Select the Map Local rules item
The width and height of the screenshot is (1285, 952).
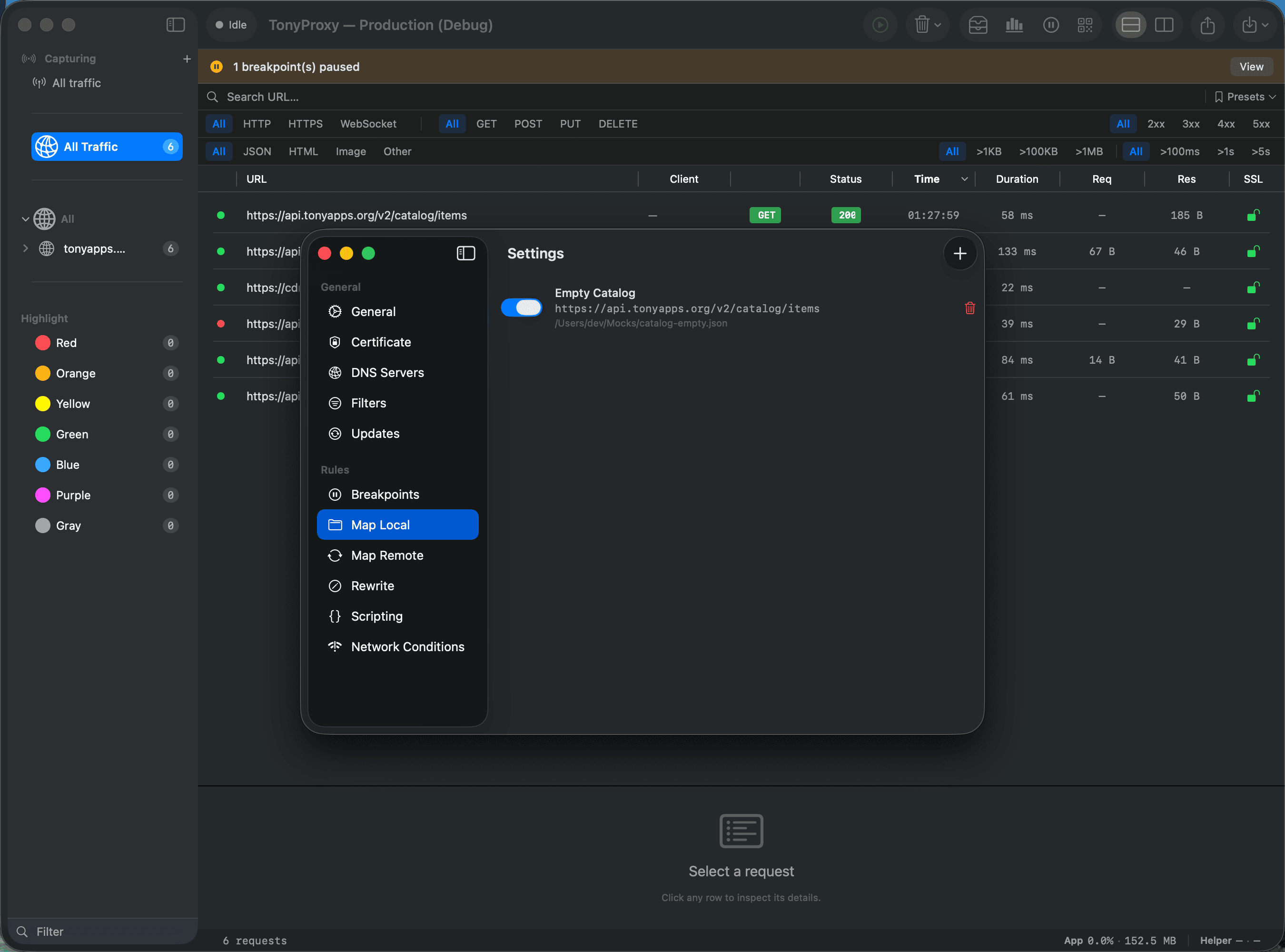click(397, 525)
